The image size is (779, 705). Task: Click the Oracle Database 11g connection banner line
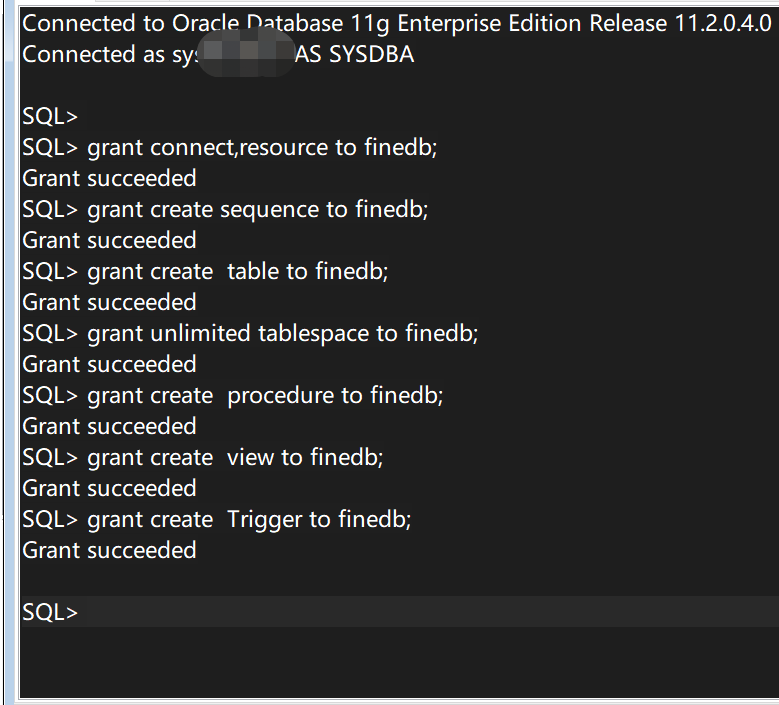[396, 23]
